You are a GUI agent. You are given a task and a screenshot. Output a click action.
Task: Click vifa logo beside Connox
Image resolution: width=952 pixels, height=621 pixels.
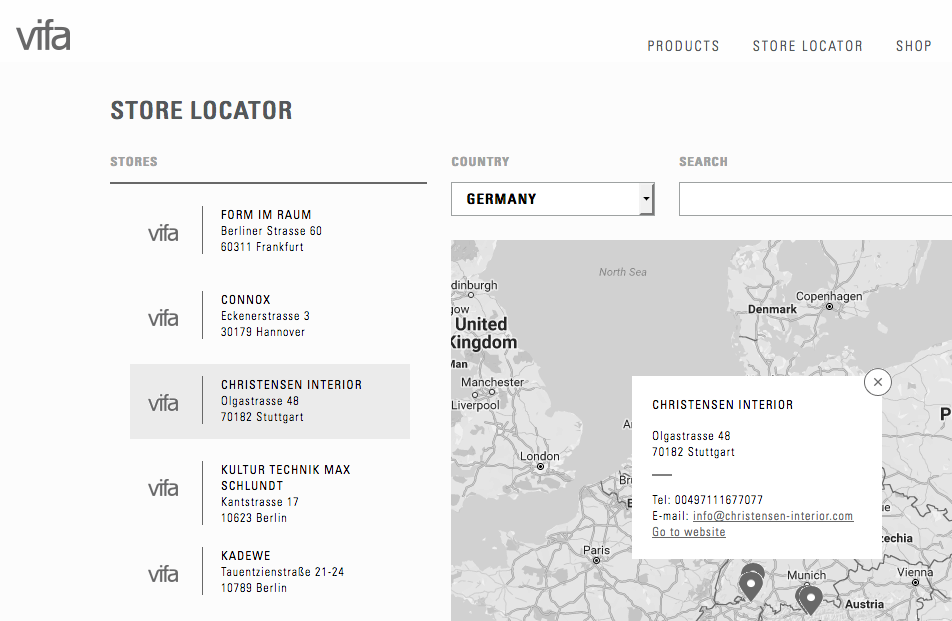[163, 318]
